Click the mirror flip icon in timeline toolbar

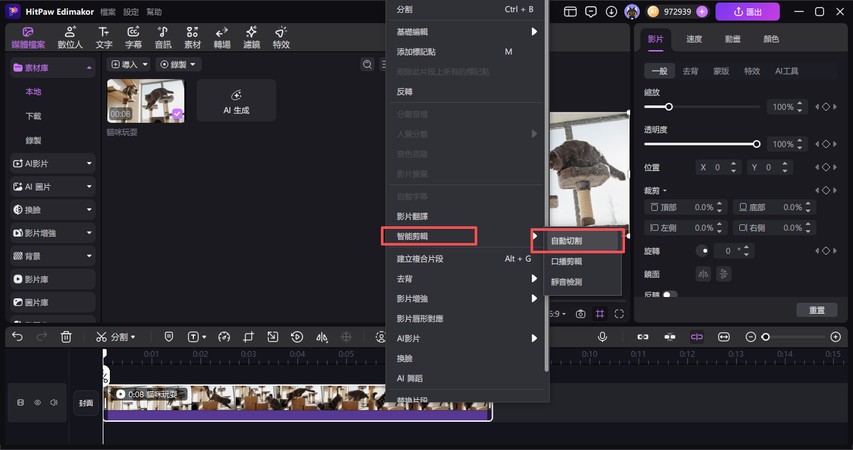[322, 337]
